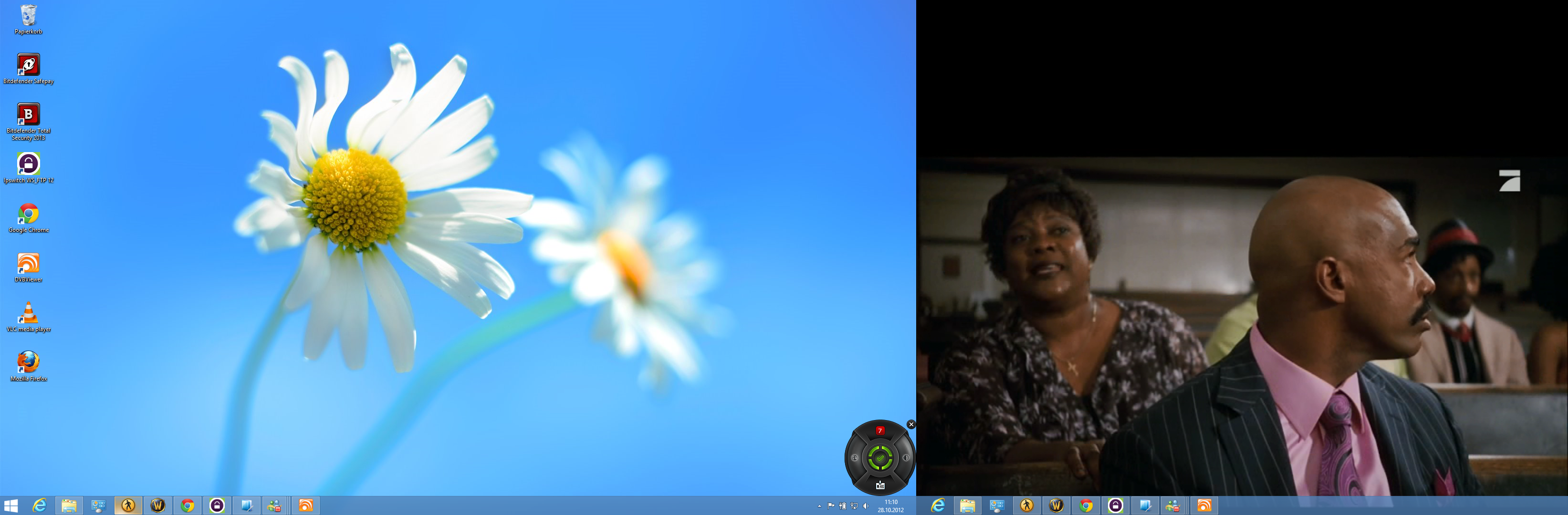Viewport: 1568px width, 515px height.
Task: Launch Internet Explorer from the left taskbar
Action: [x=40, y=505]
